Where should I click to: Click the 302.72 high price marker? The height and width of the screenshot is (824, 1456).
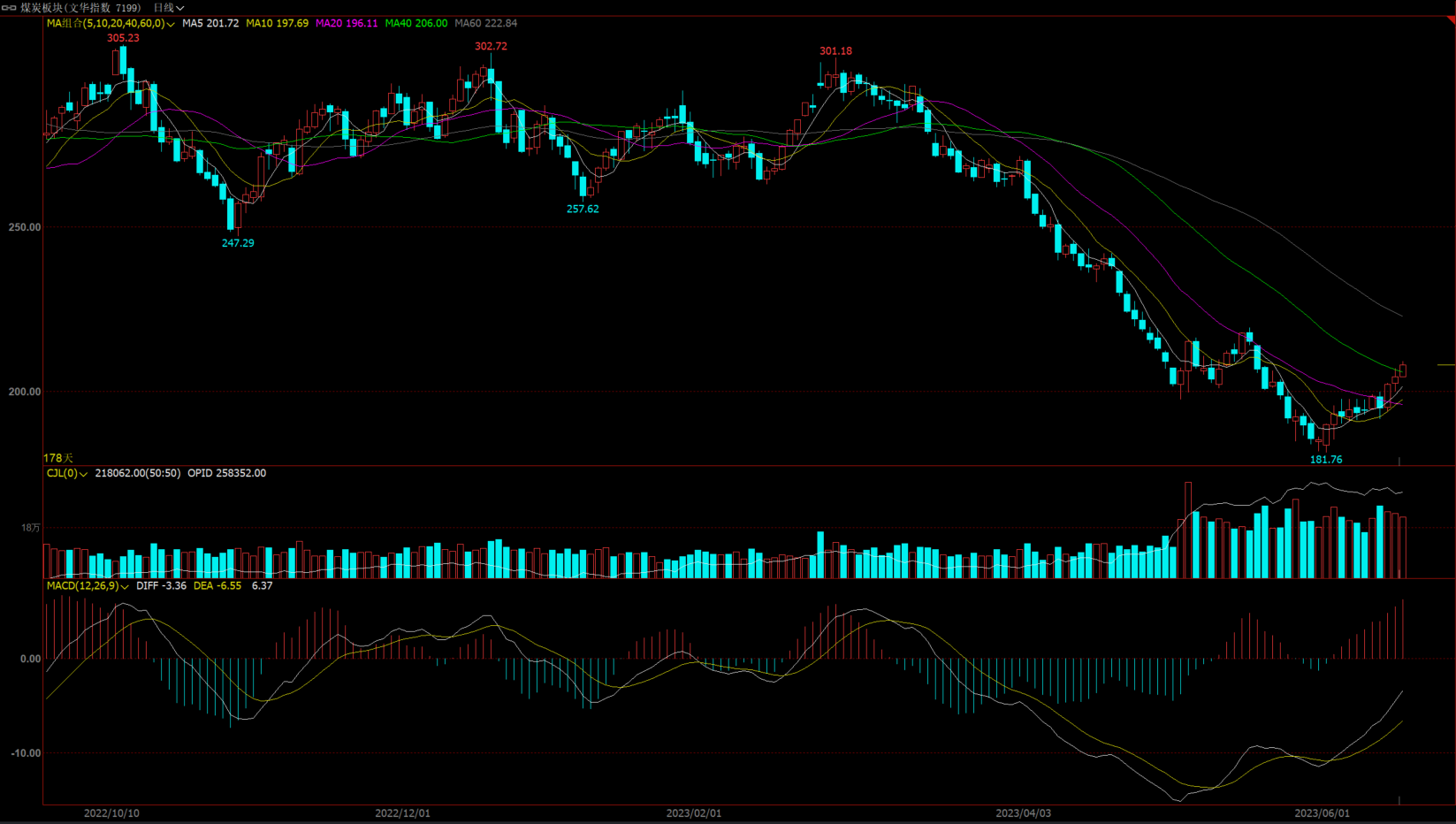click(491, 46)
